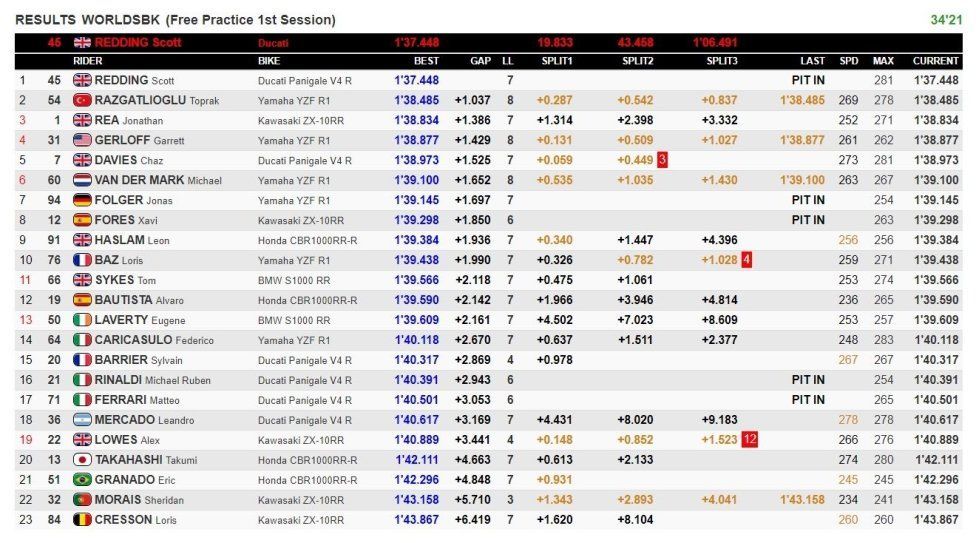Image resolution: width=976 pixels, height=543 pixels.
Task: Click gap value +6.419 in CRESSON row
Action: point(472,519)
